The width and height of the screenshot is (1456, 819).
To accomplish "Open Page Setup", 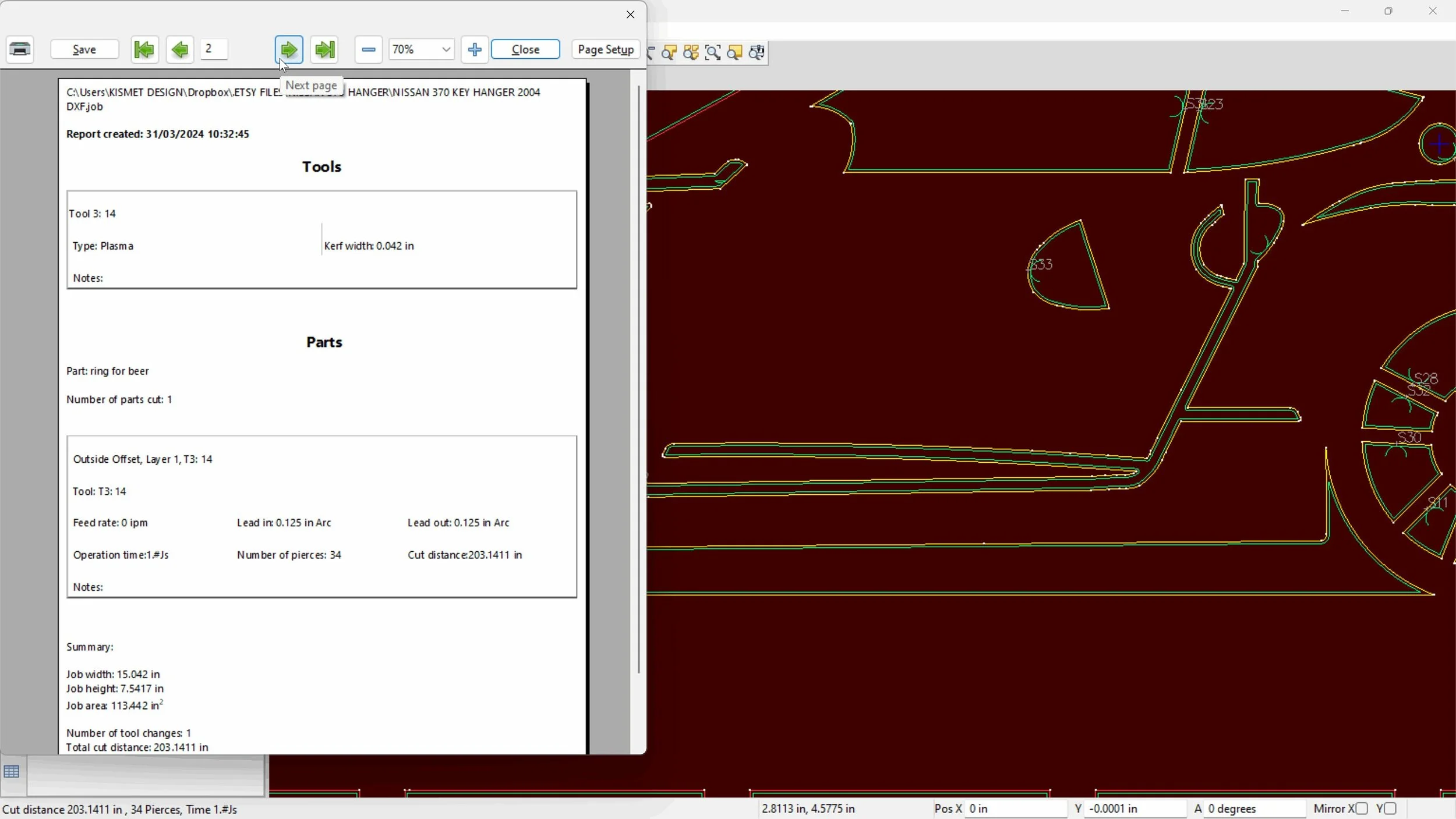I will pos(606,49).
